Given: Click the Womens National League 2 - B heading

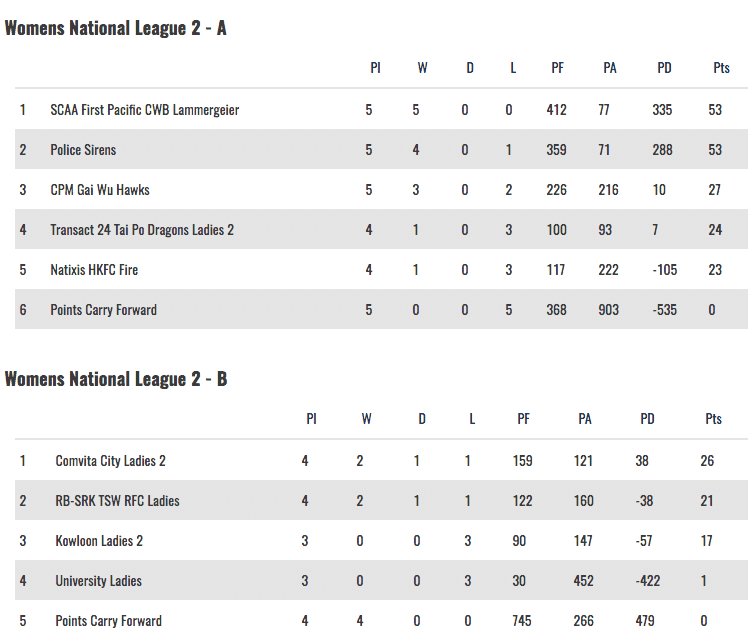Looking at the screenshot, I should (116, 379).
